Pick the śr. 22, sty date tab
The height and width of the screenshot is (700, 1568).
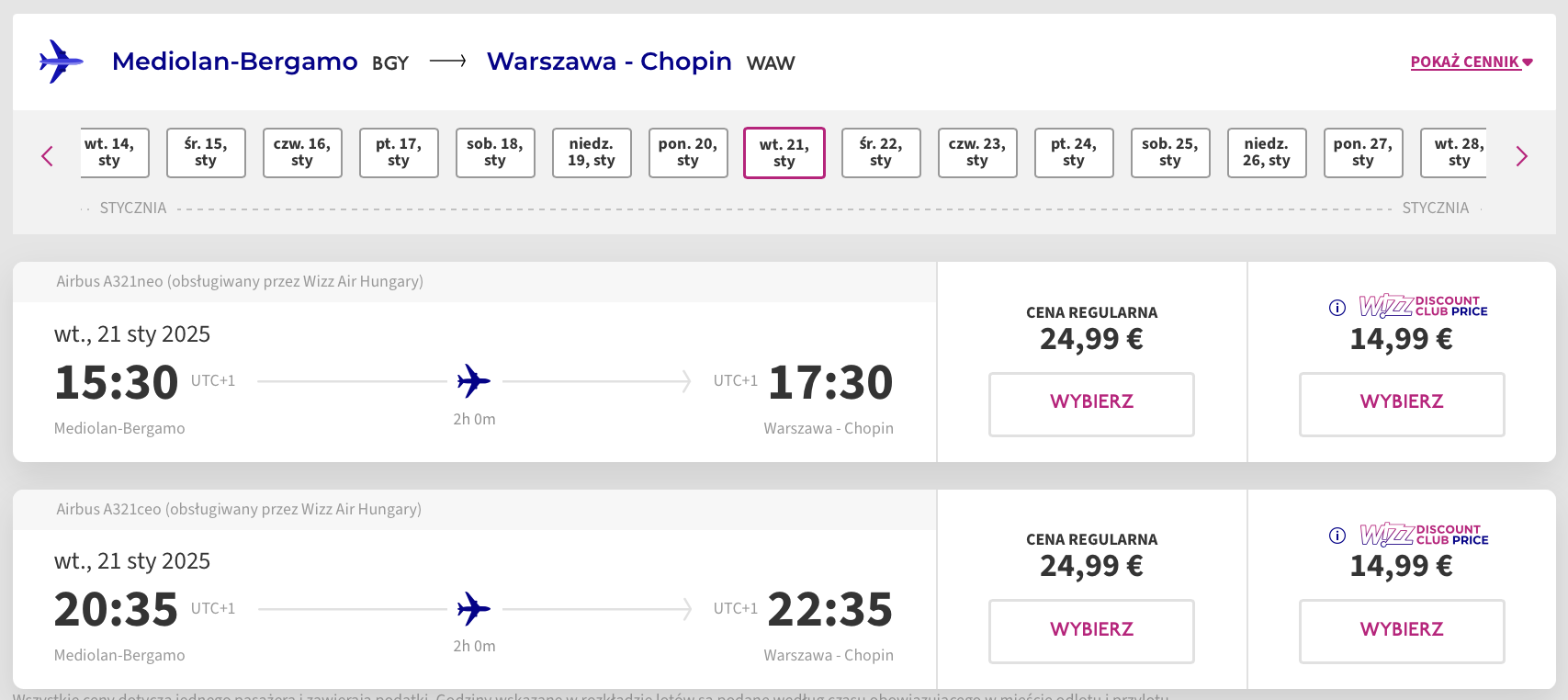click(881, 152)
